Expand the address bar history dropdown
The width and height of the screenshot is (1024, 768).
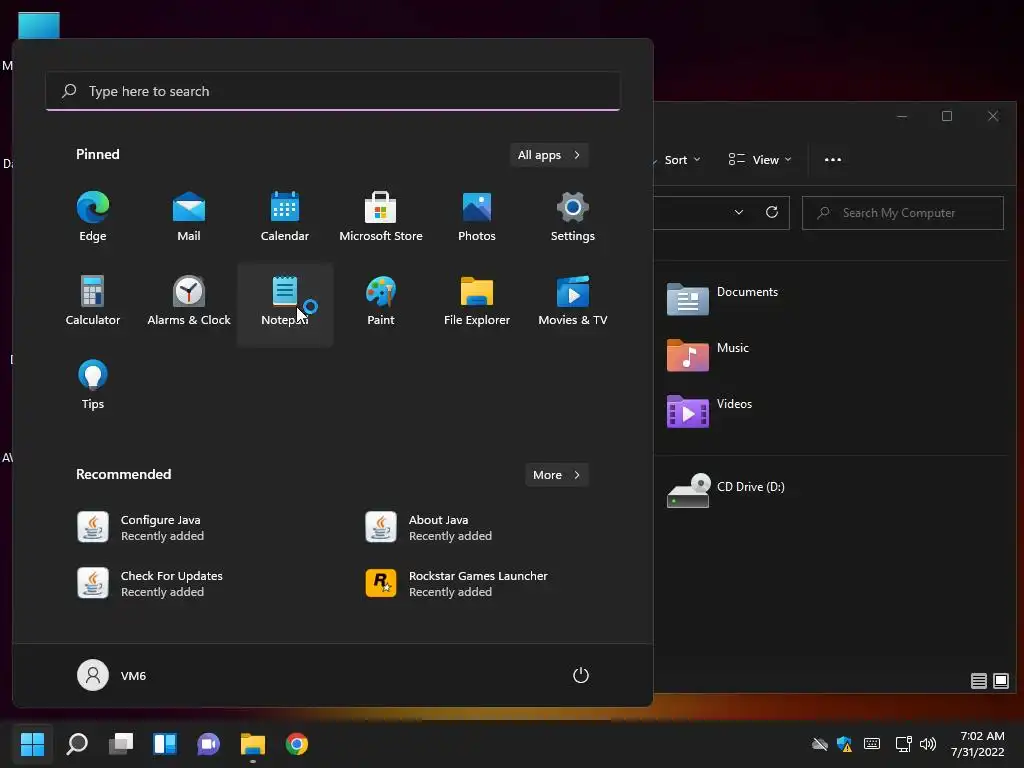click(739, 212)
